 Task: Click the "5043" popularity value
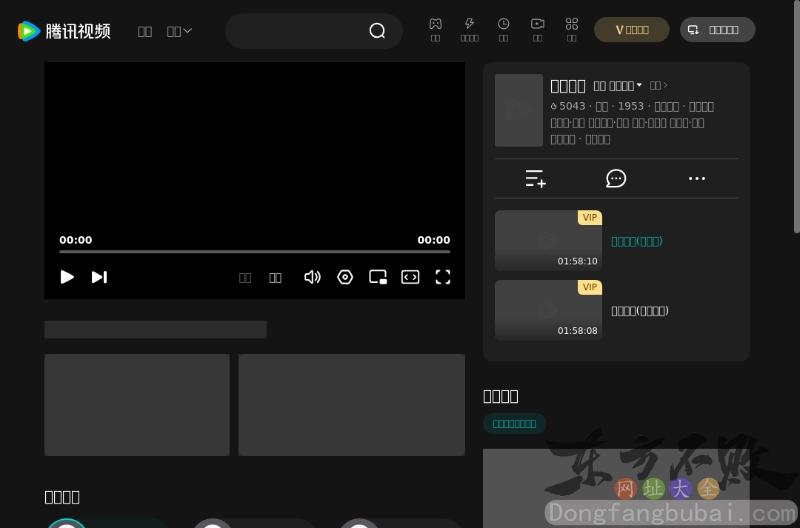tap(572, 106)
